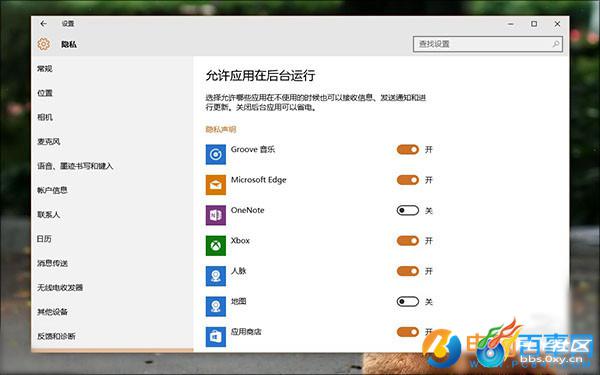Click the 应用商店 app name
Image resolution: width=600 pixels, height=375 pixels.
246,332
